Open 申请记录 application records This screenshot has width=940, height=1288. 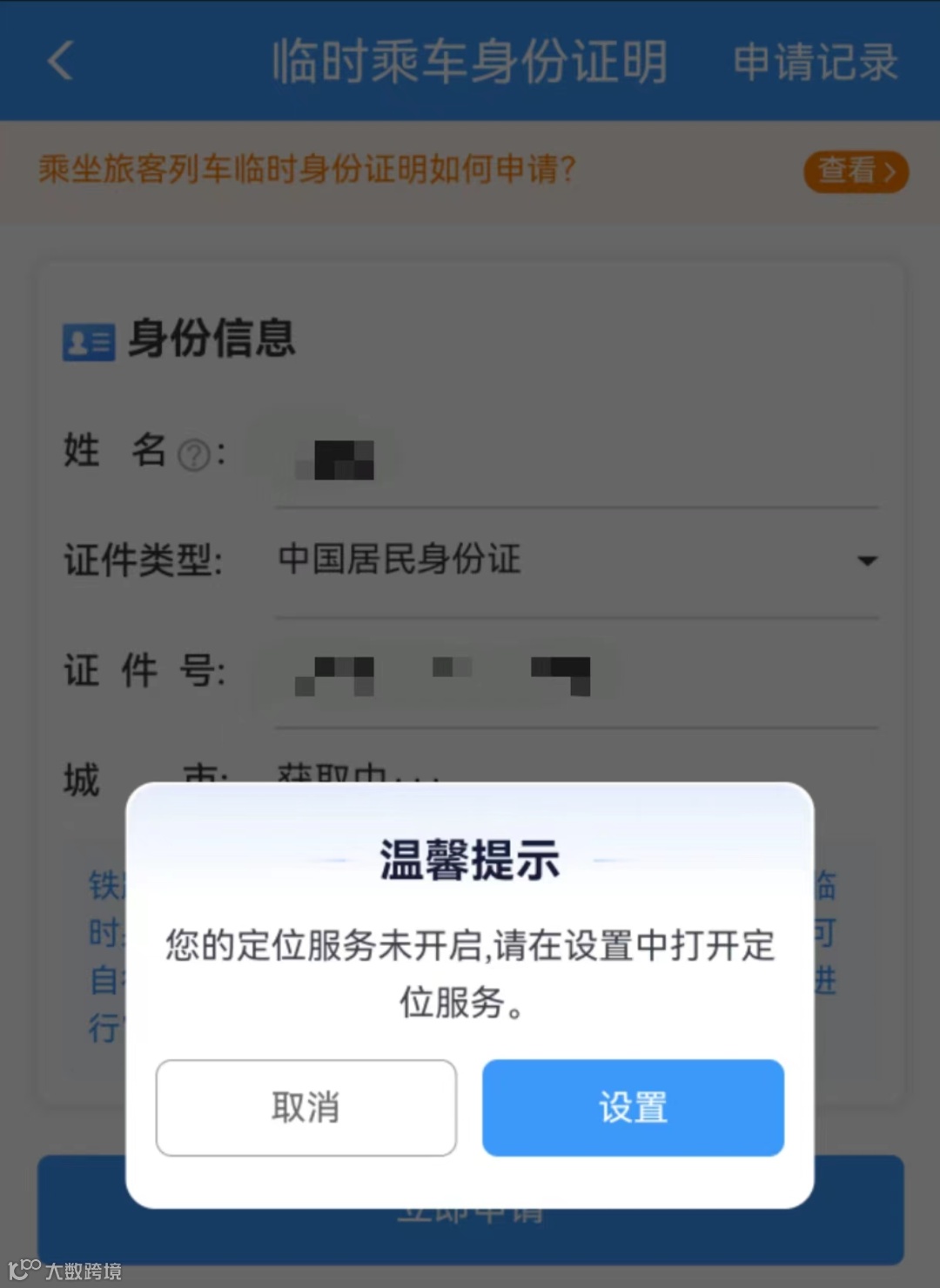tap(816, 62)
